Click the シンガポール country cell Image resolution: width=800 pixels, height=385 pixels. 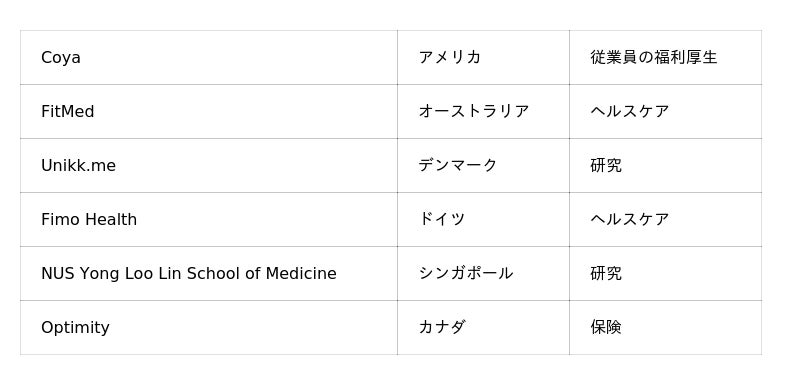483,274
